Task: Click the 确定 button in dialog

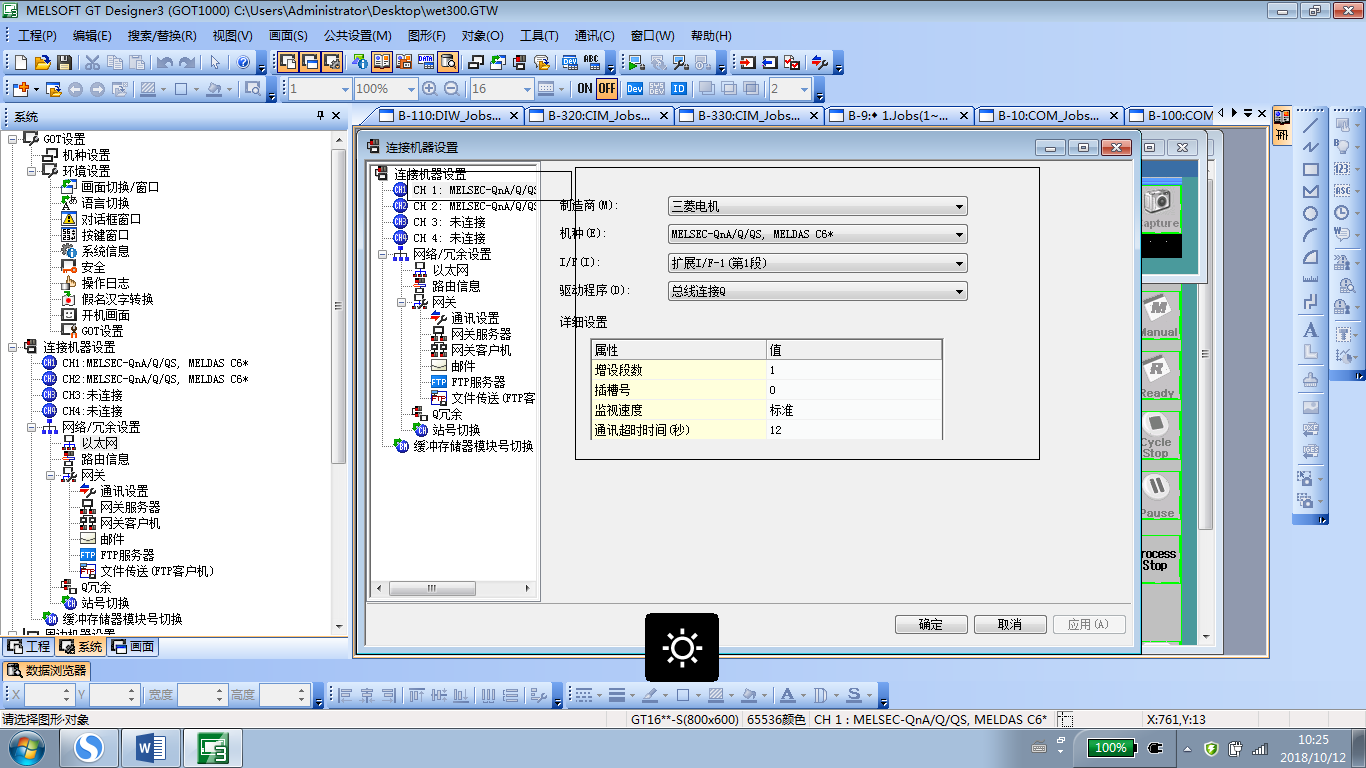Action: 930,624
